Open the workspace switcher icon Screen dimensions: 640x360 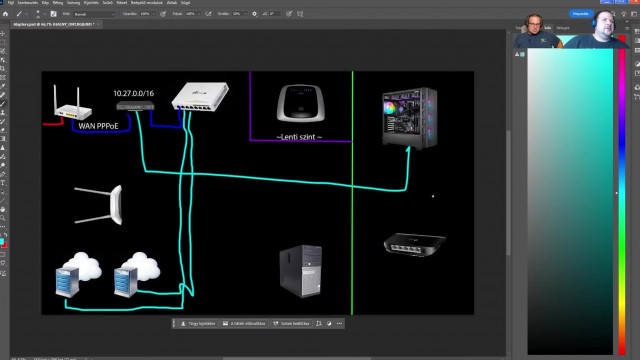pyautogui.click(x=634, y=14)
